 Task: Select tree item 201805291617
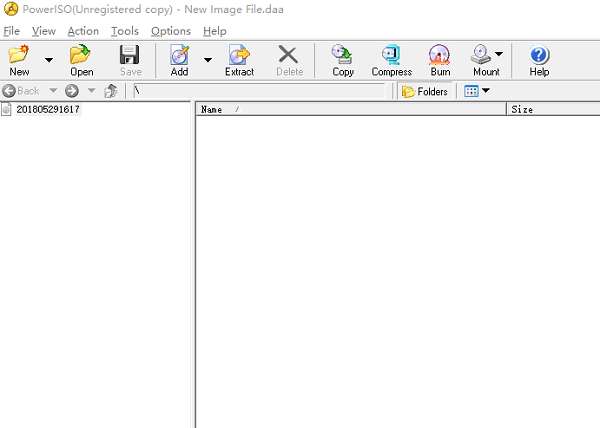pyautogui.click(x=47, y=109)
